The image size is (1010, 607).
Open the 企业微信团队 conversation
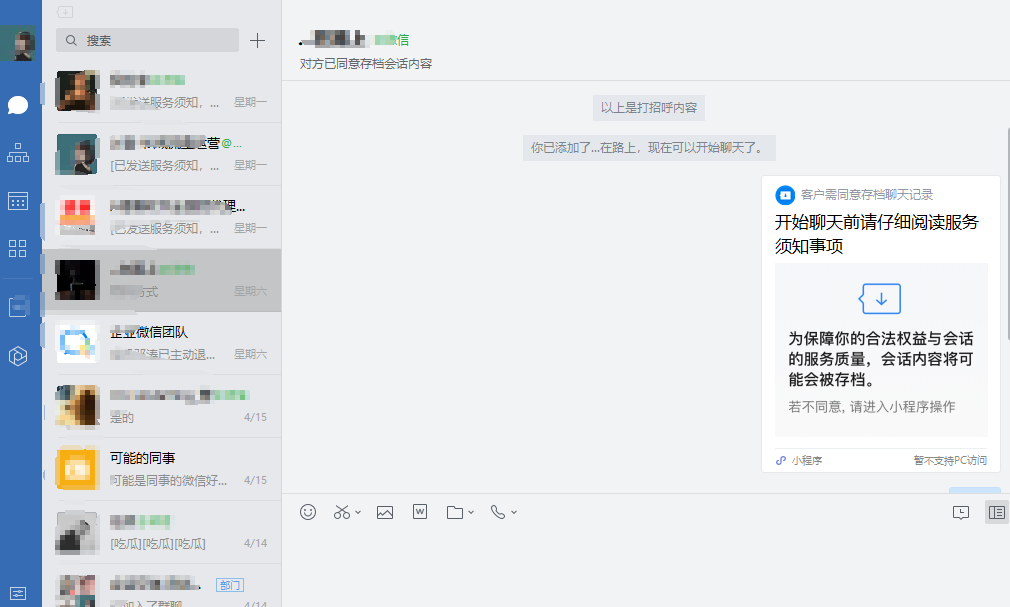(x=162, y=343)
